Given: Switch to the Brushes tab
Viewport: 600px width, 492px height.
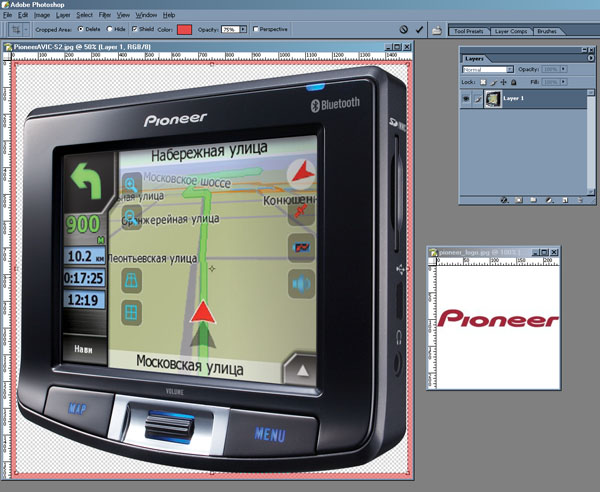Looking at the screenshot, I should pyautogui.click(x=547, y=31).
